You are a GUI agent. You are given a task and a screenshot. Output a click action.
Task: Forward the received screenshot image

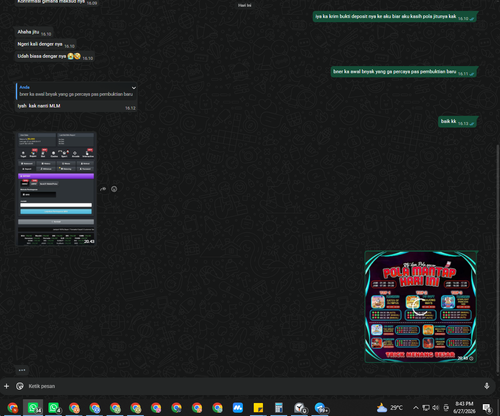(x=103, y=189)
